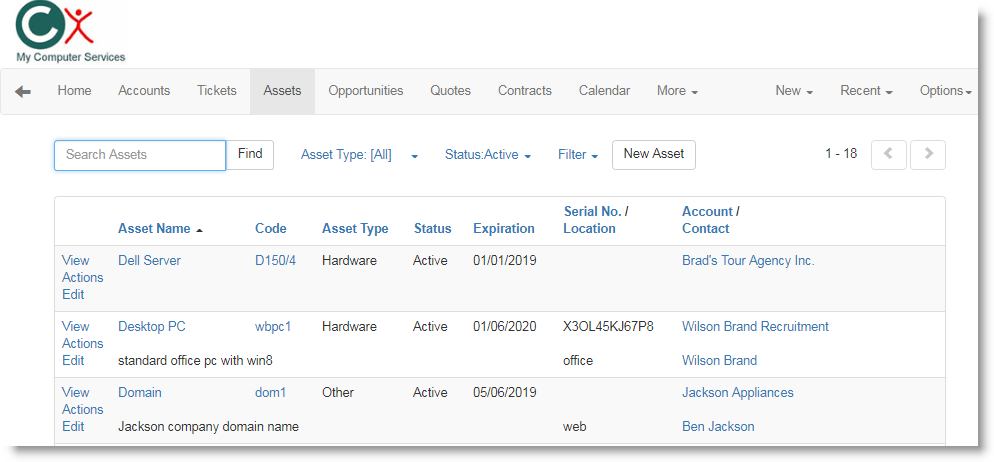The width and height of the screenshot is (994, 462).
Task: Open the New dropdown menu
Action: click(x=793, y=91)
